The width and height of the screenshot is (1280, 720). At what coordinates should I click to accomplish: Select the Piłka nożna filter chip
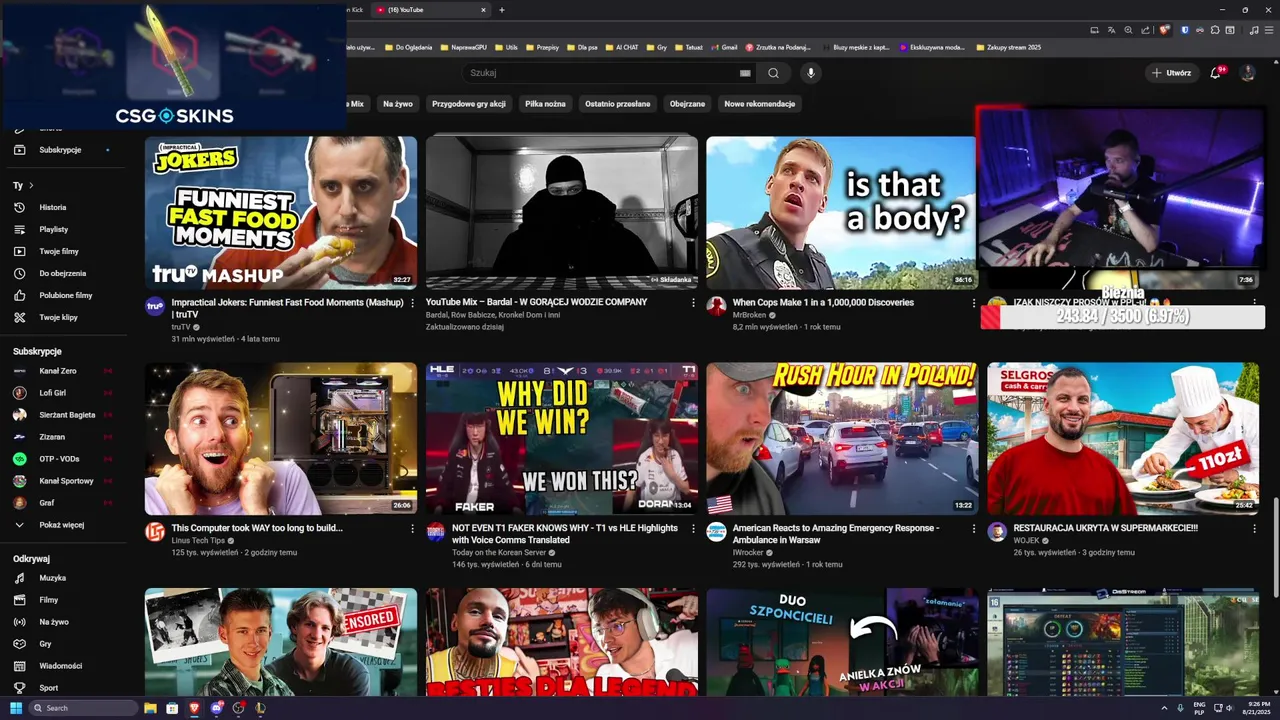point(545,104)
